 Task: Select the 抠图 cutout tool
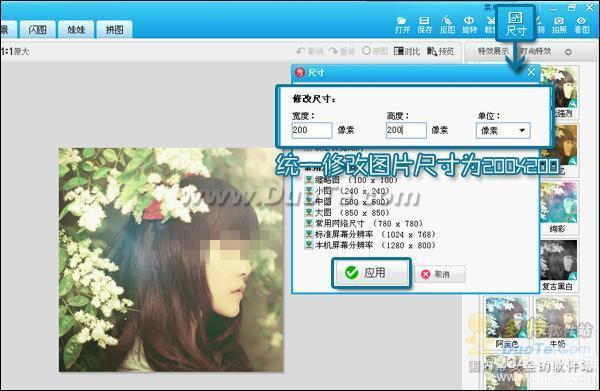click(447, 25)
